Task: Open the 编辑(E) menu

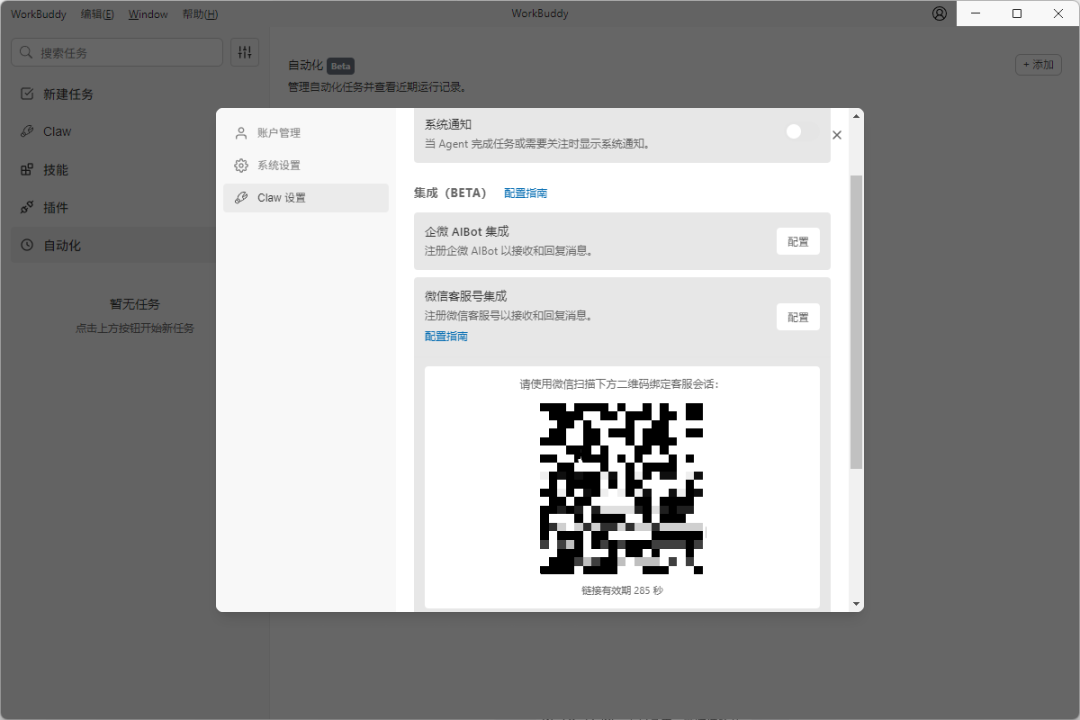Action: pos(97,14)
